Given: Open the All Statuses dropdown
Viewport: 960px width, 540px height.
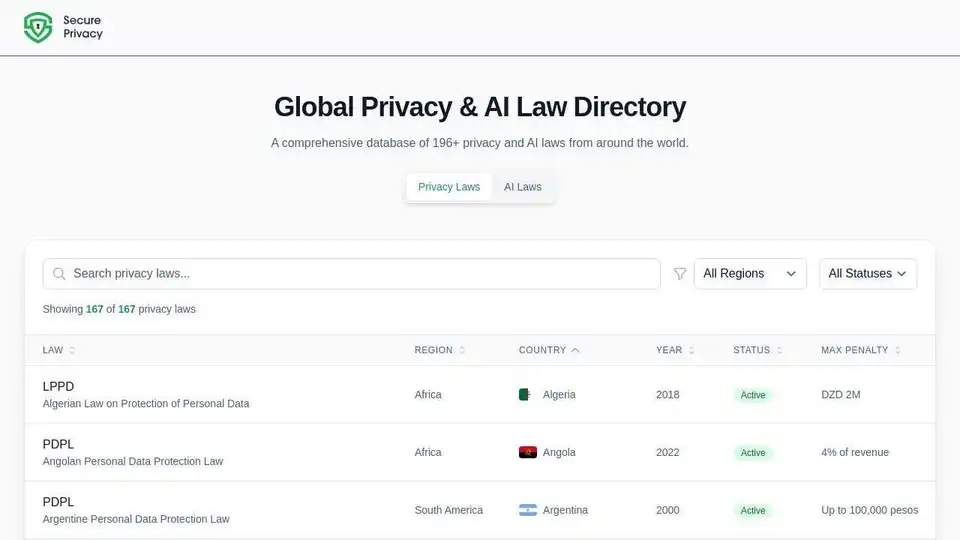Looking at the screenshot, I should tap(867, 274).
